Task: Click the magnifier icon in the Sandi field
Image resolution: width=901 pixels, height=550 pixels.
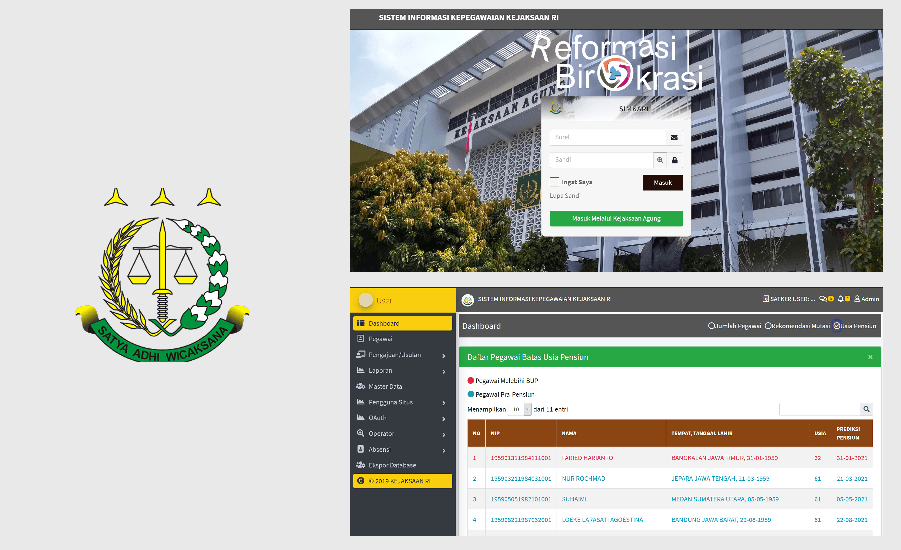Action: 660,160
